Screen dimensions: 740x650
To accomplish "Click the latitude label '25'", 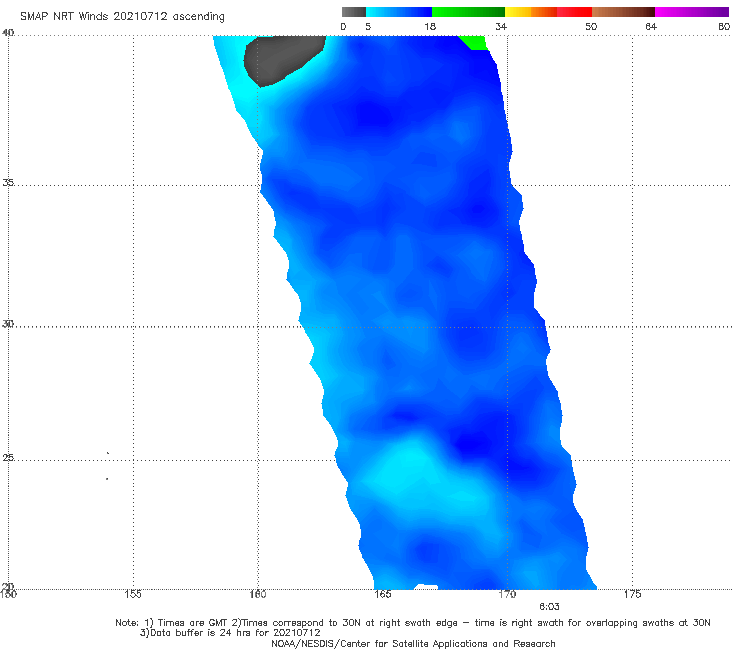I will [8, 457].
